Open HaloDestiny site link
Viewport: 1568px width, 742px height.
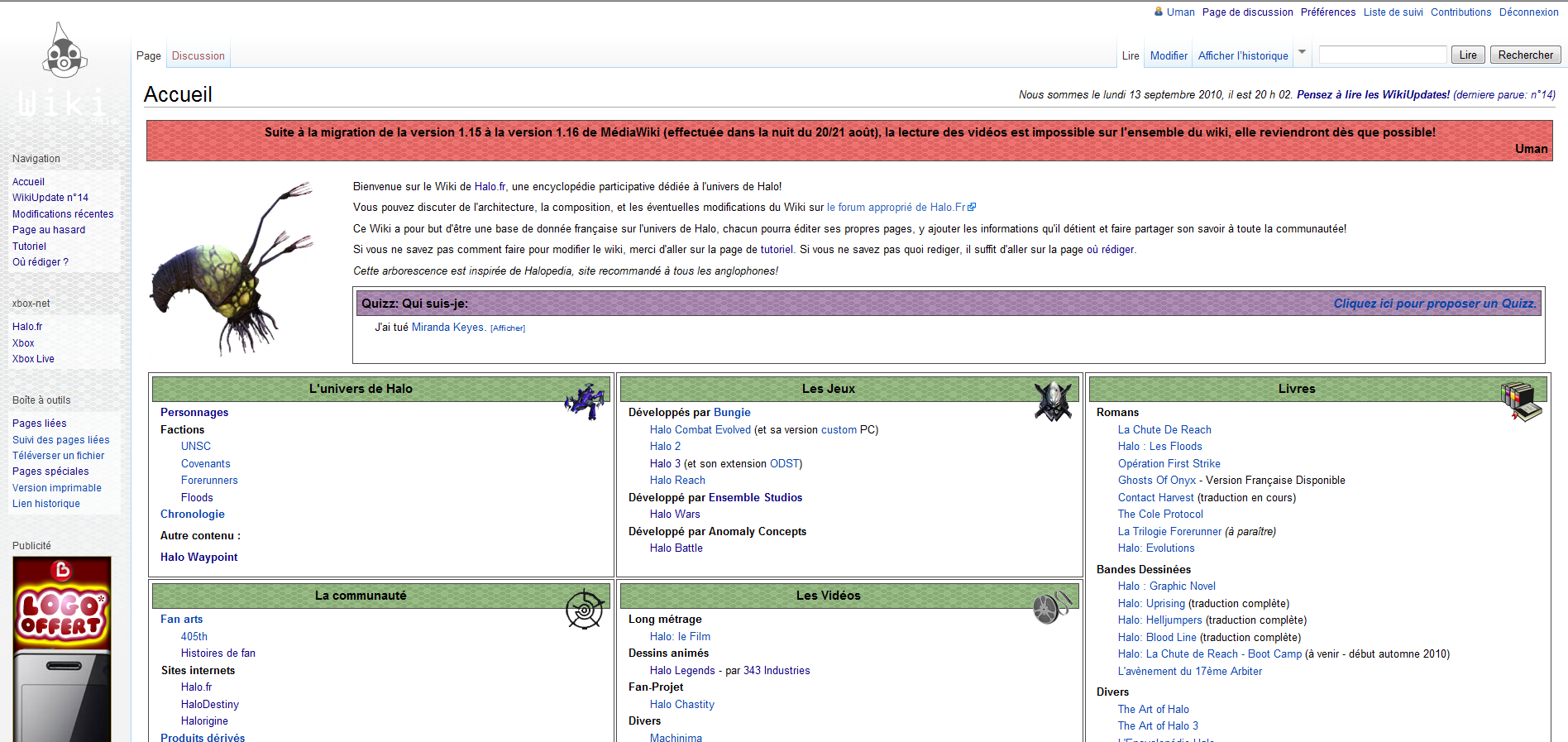(x=210, y=705)
